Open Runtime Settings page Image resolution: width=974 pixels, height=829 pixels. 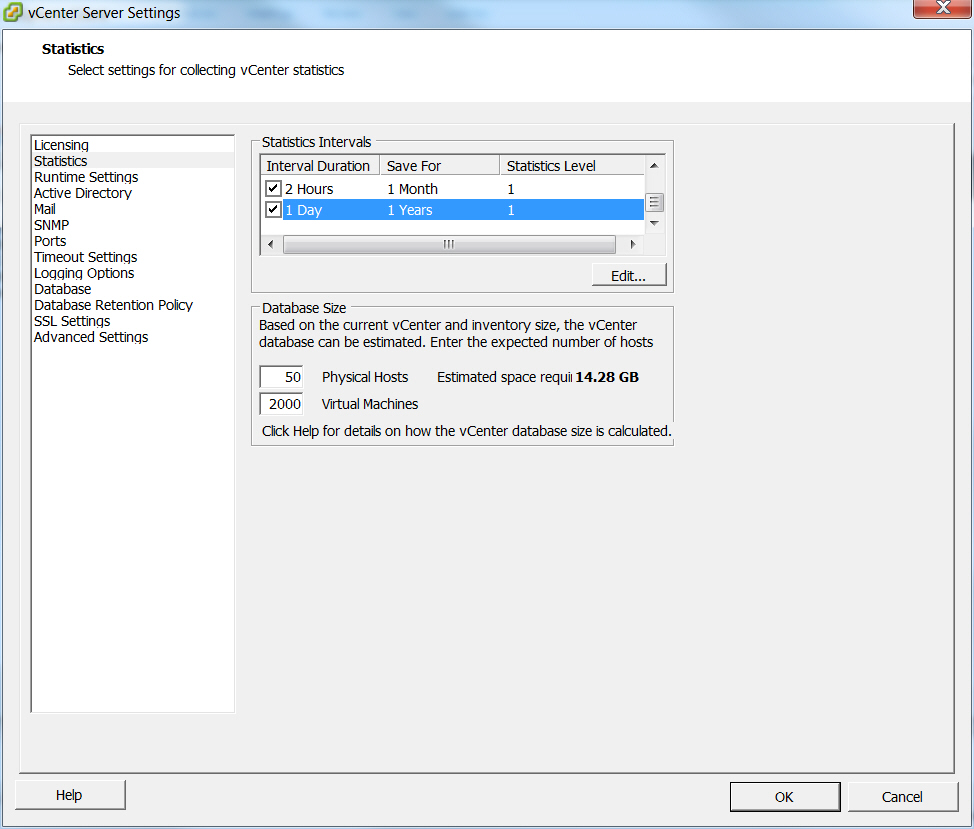point(86,177)
